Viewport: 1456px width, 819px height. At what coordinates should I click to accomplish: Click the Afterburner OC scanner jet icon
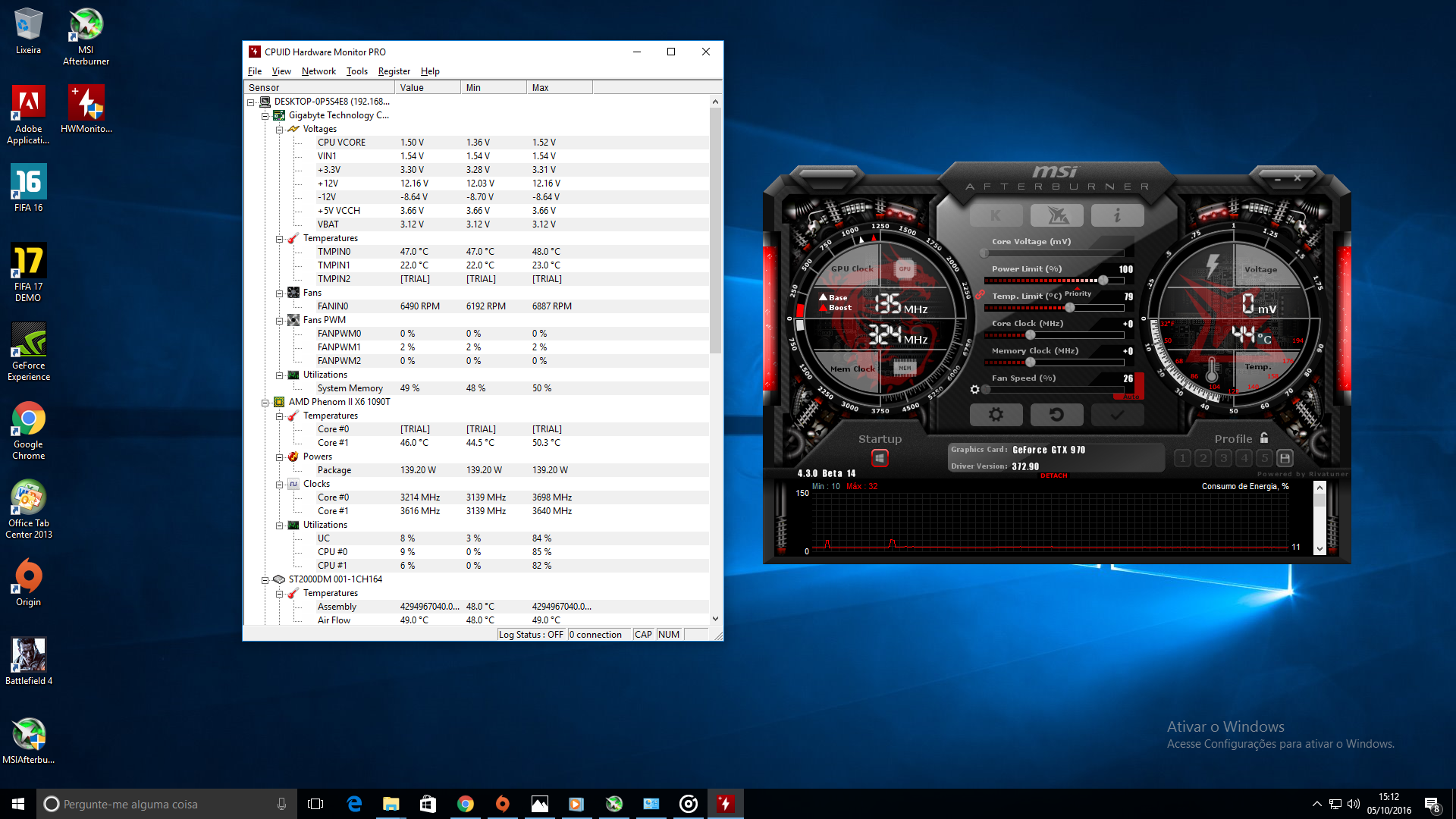click(1056, 215)
